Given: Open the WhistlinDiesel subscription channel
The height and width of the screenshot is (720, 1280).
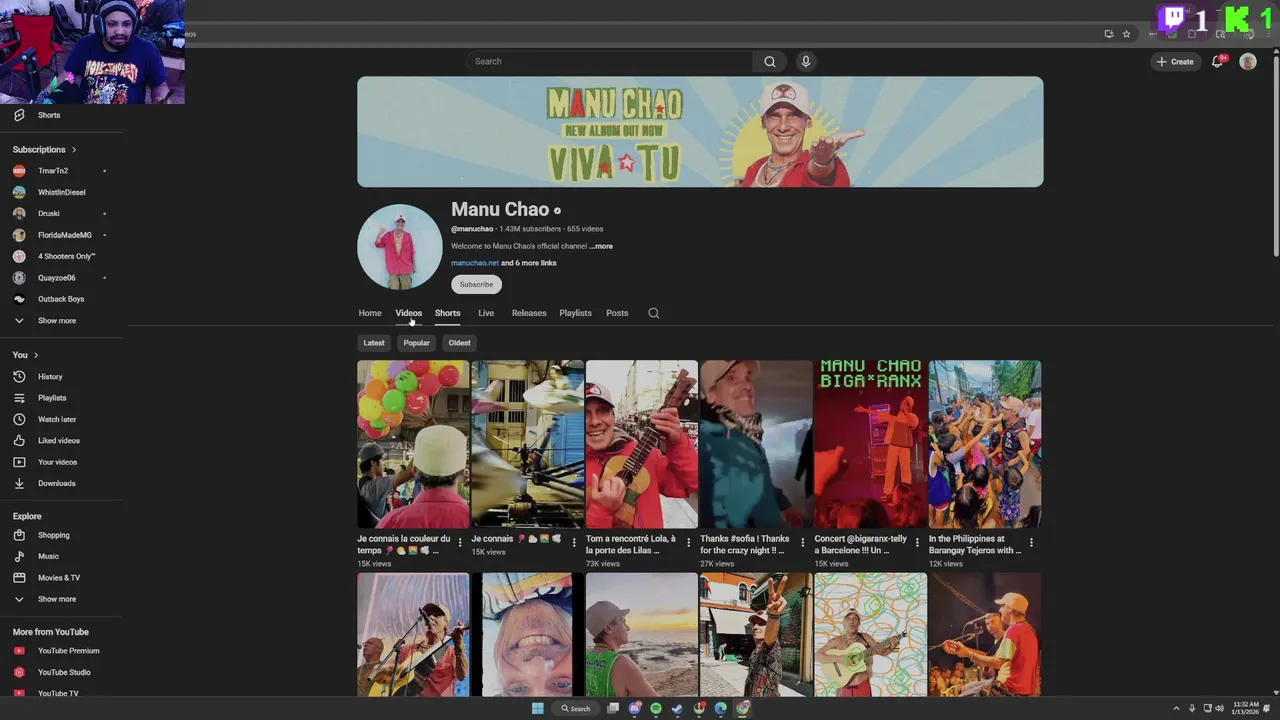Looking at the screenshot, I should [61, 192].
